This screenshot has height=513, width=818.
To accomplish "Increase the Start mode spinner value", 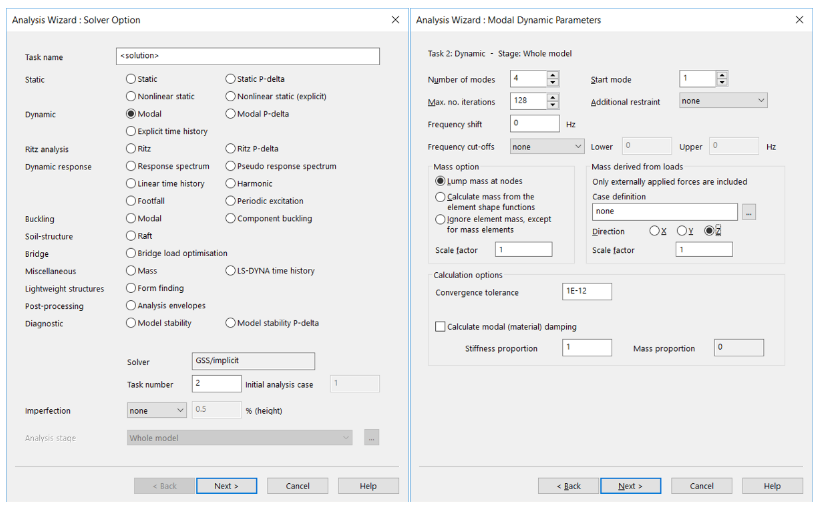I will click(722, 75).
